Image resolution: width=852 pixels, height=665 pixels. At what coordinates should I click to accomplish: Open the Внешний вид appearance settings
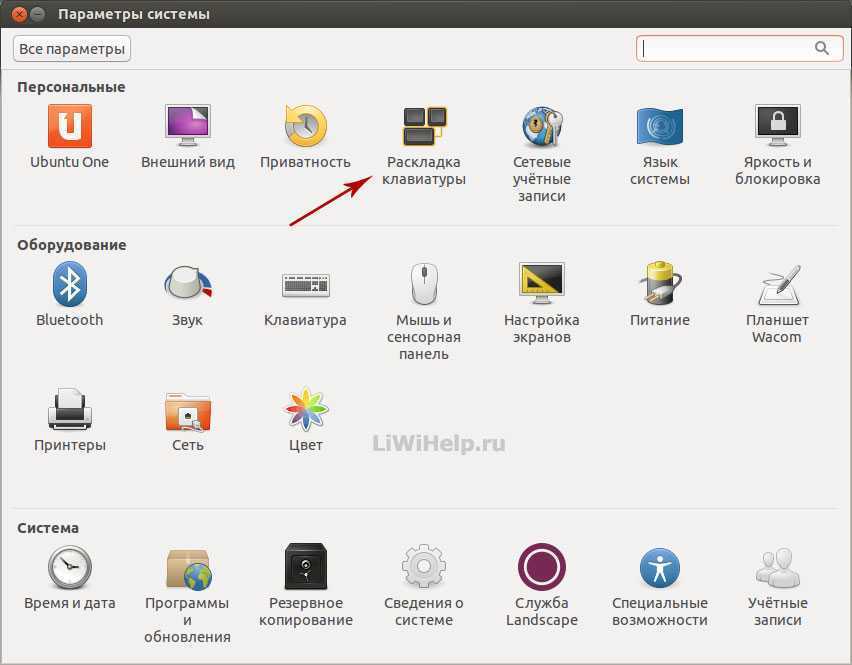pyautogui.click(x=187, y=128)
